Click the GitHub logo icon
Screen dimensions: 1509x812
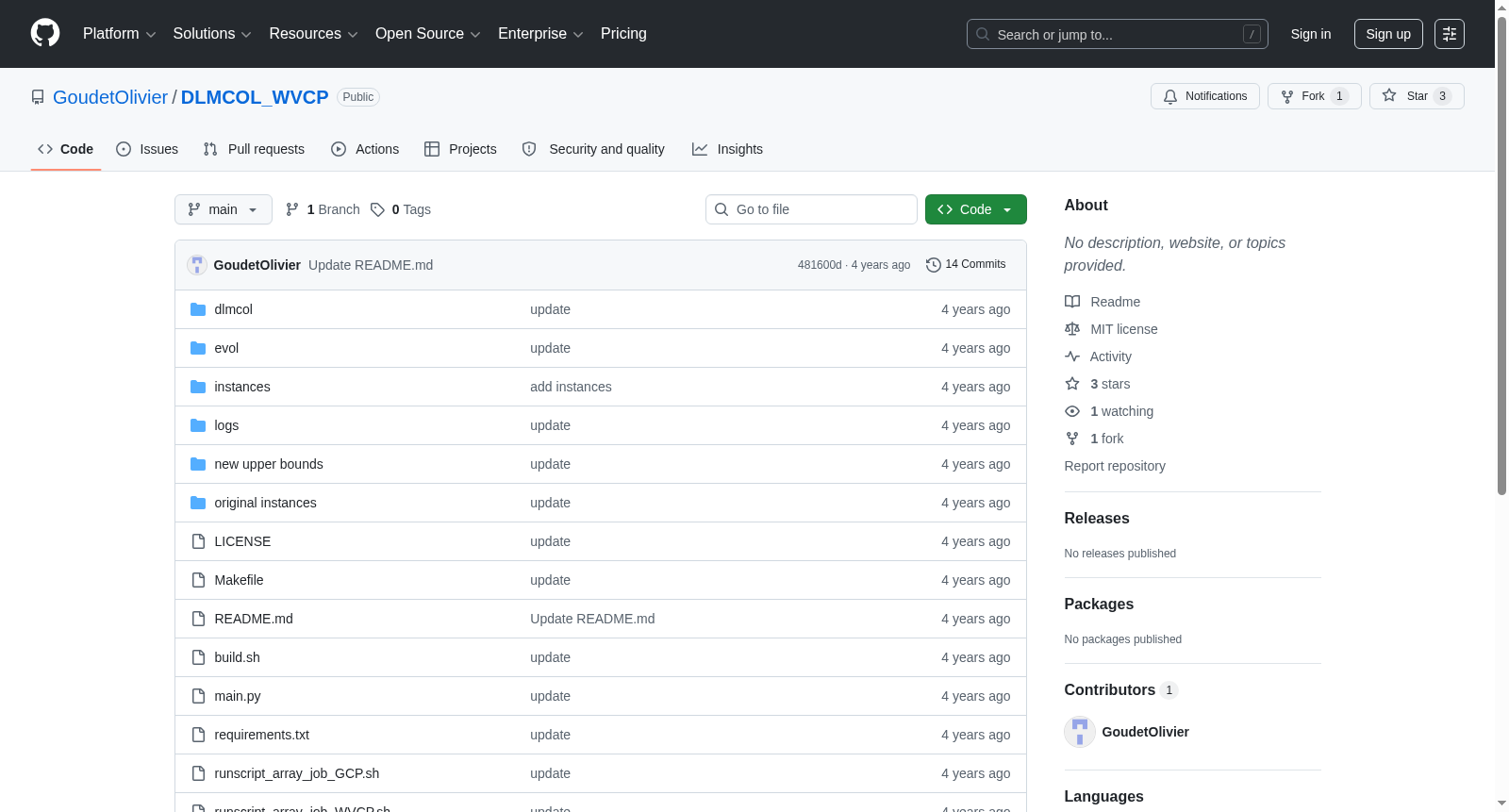(45, 33)
